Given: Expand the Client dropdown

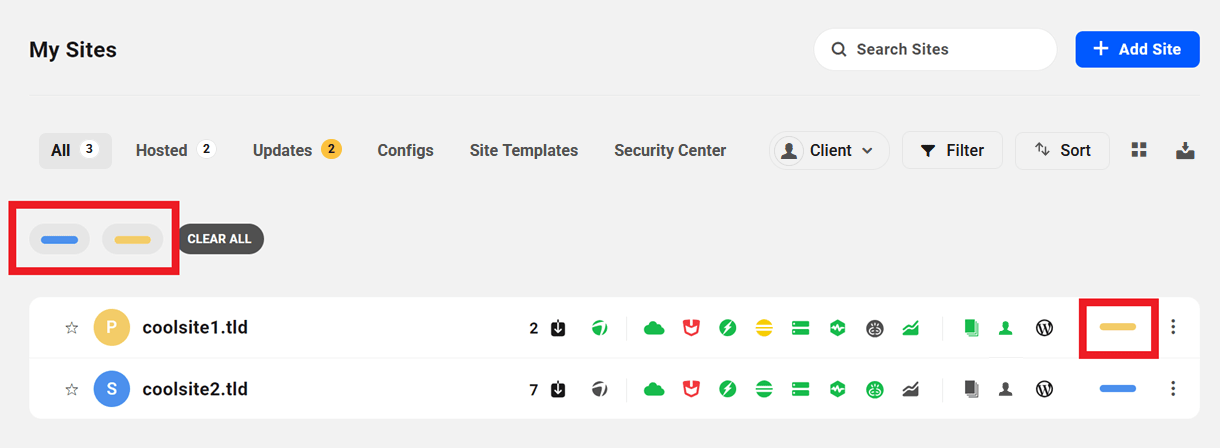Looking at the screenshot, I should click(x=829, y=150).
